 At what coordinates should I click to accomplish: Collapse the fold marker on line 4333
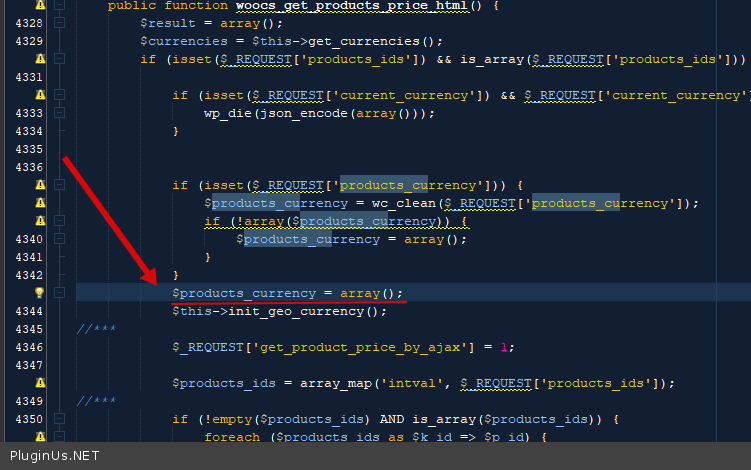tap(59, 113)
